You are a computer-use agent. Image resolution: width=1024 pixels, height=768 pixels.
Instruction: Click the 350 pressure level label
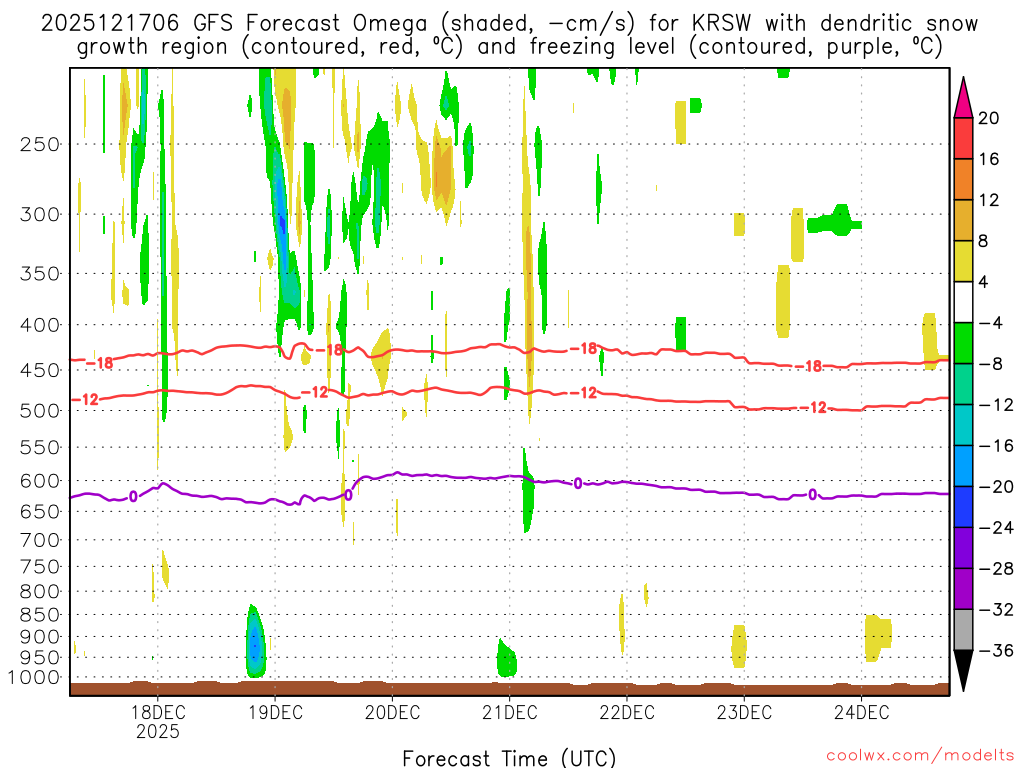point(40,274)
